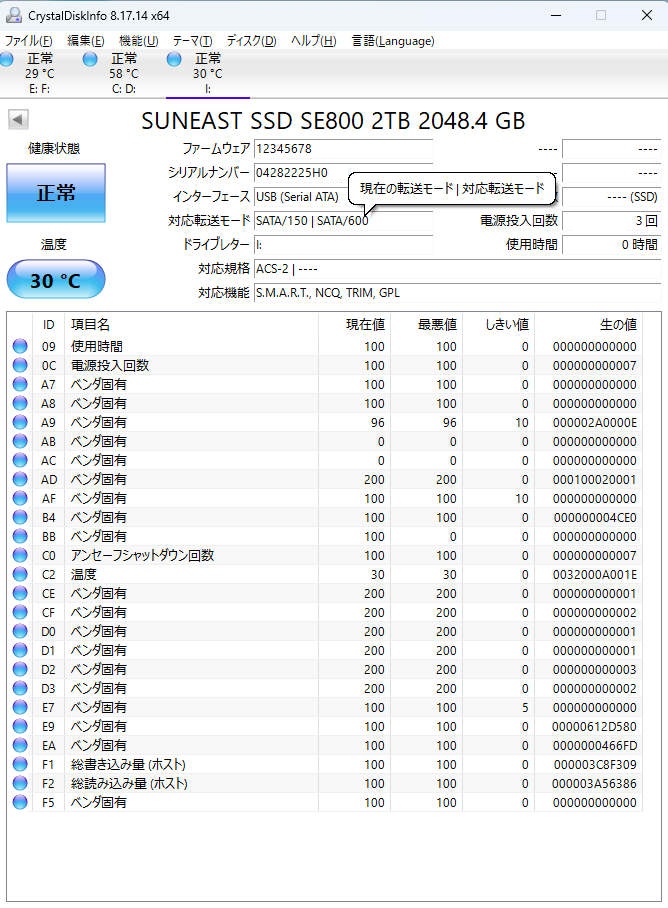Open the ディスク(D) menu

coord(251,41)
